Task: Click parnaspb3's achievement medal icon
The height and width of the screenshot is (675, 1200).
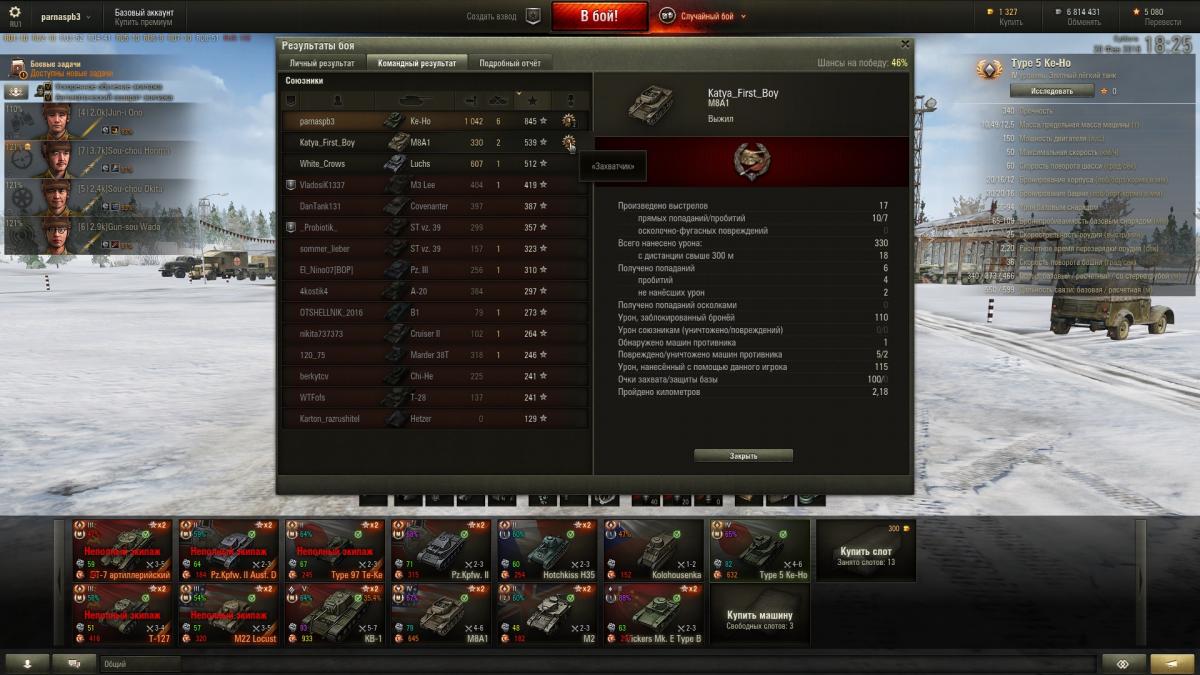Action: [x=569, y=121]
